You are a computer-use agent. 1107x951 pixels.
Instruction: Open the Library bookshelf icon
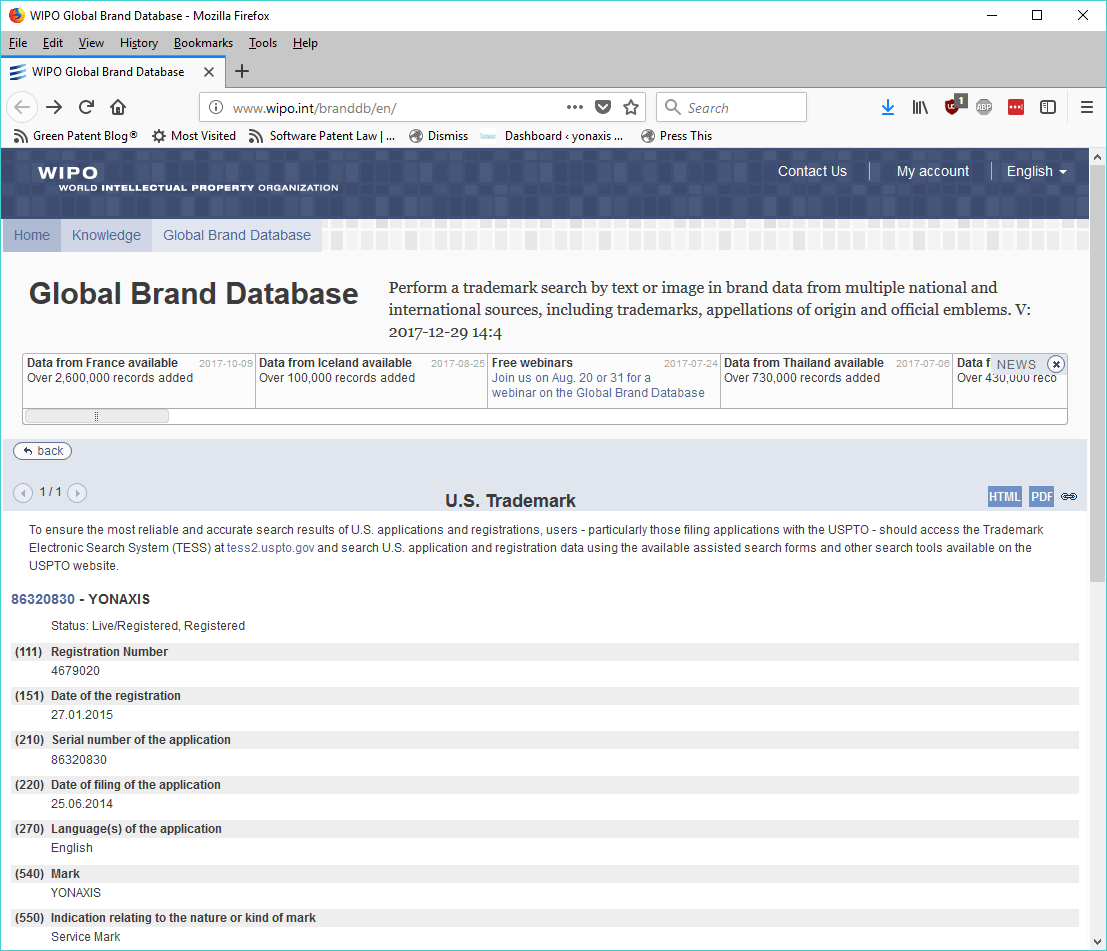(920, 107)
